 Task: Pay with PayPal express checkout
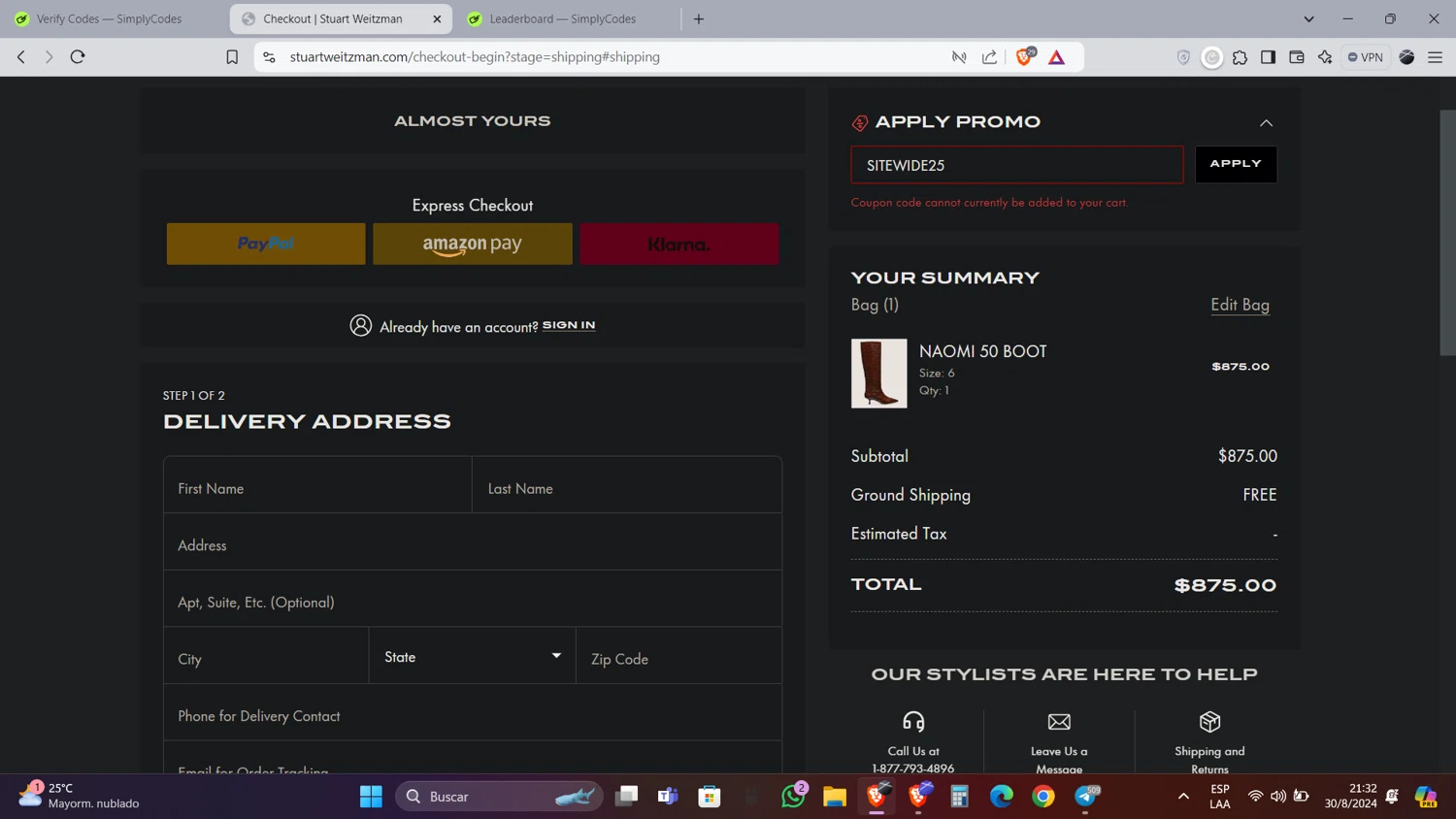coord(266,244)
